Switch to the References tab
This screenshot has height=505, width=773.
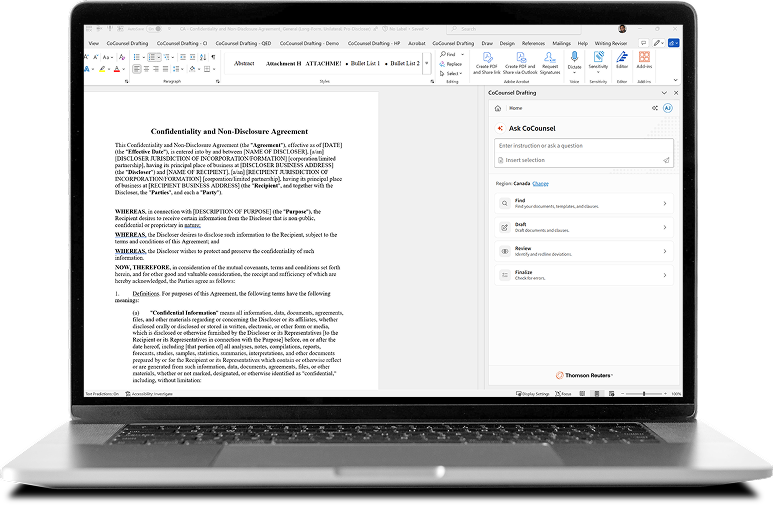tap(533, 43)
